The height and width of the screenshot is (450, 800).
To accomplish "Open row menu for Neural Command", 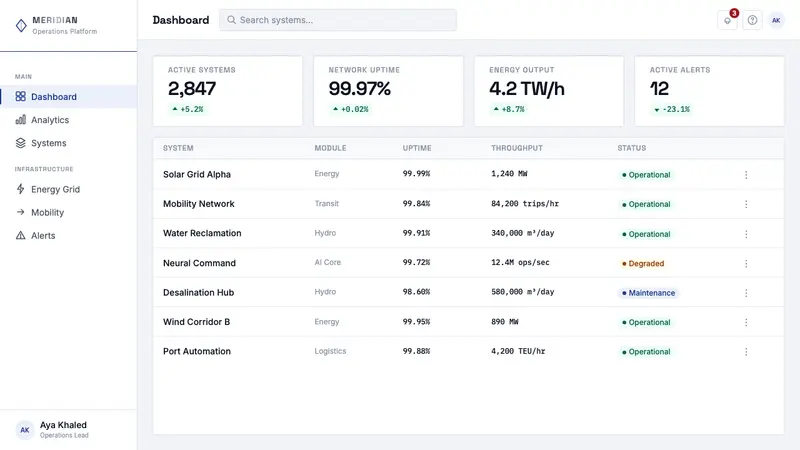I will 746,263.
